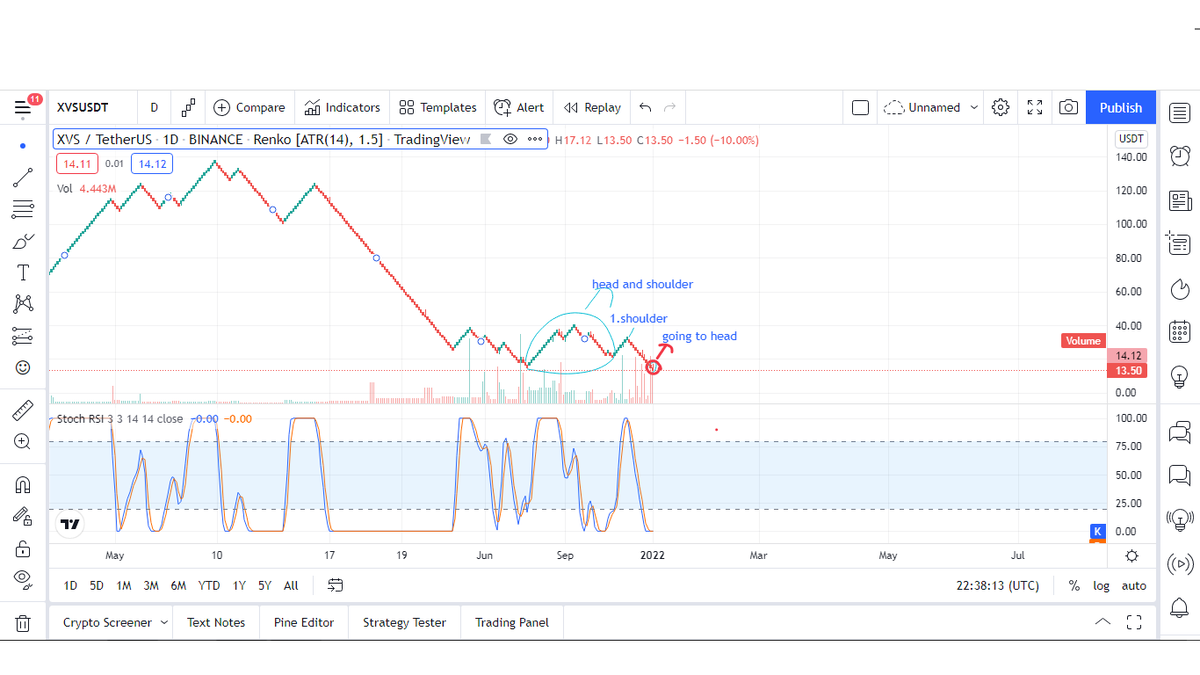Toggle log scale on price axis
This screenshot has height=675, width=1200.
pos(1101,586)
